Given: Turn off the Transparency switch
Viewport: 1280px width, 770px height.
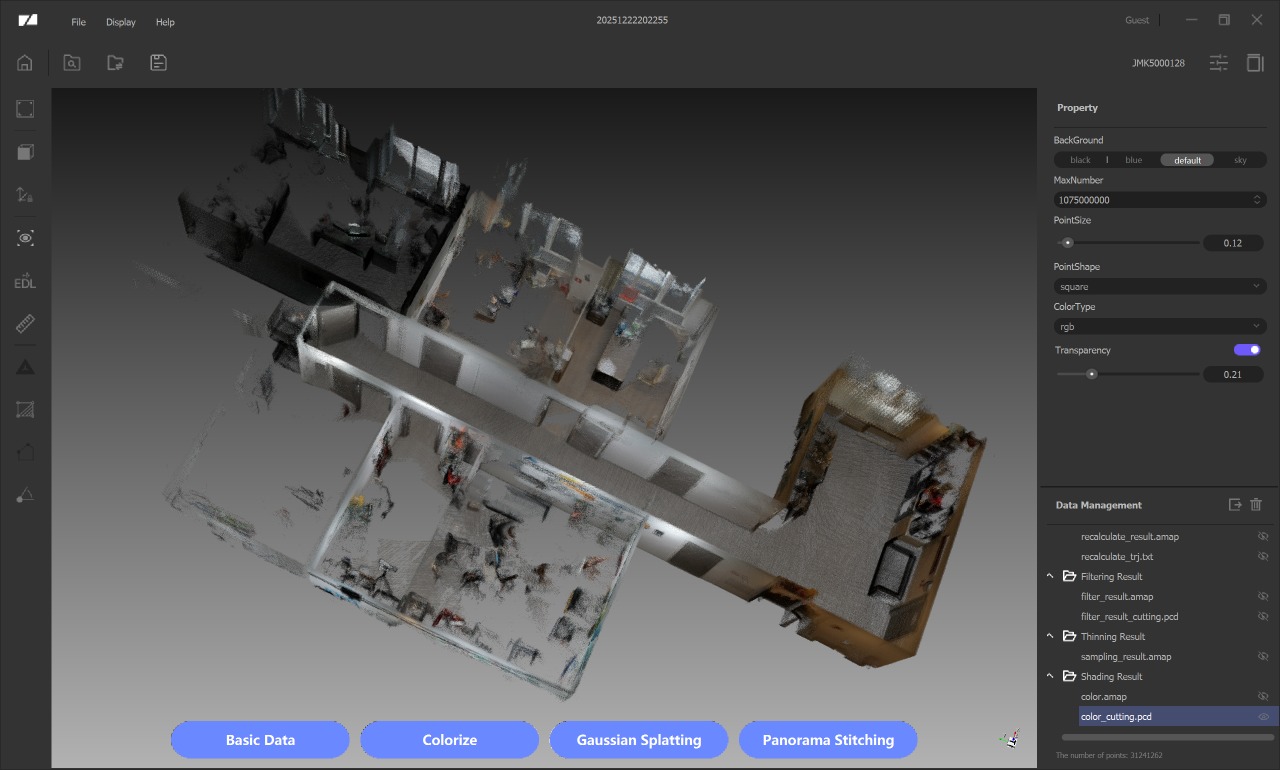Looking at the screenshot, I should click(1247, 350).
